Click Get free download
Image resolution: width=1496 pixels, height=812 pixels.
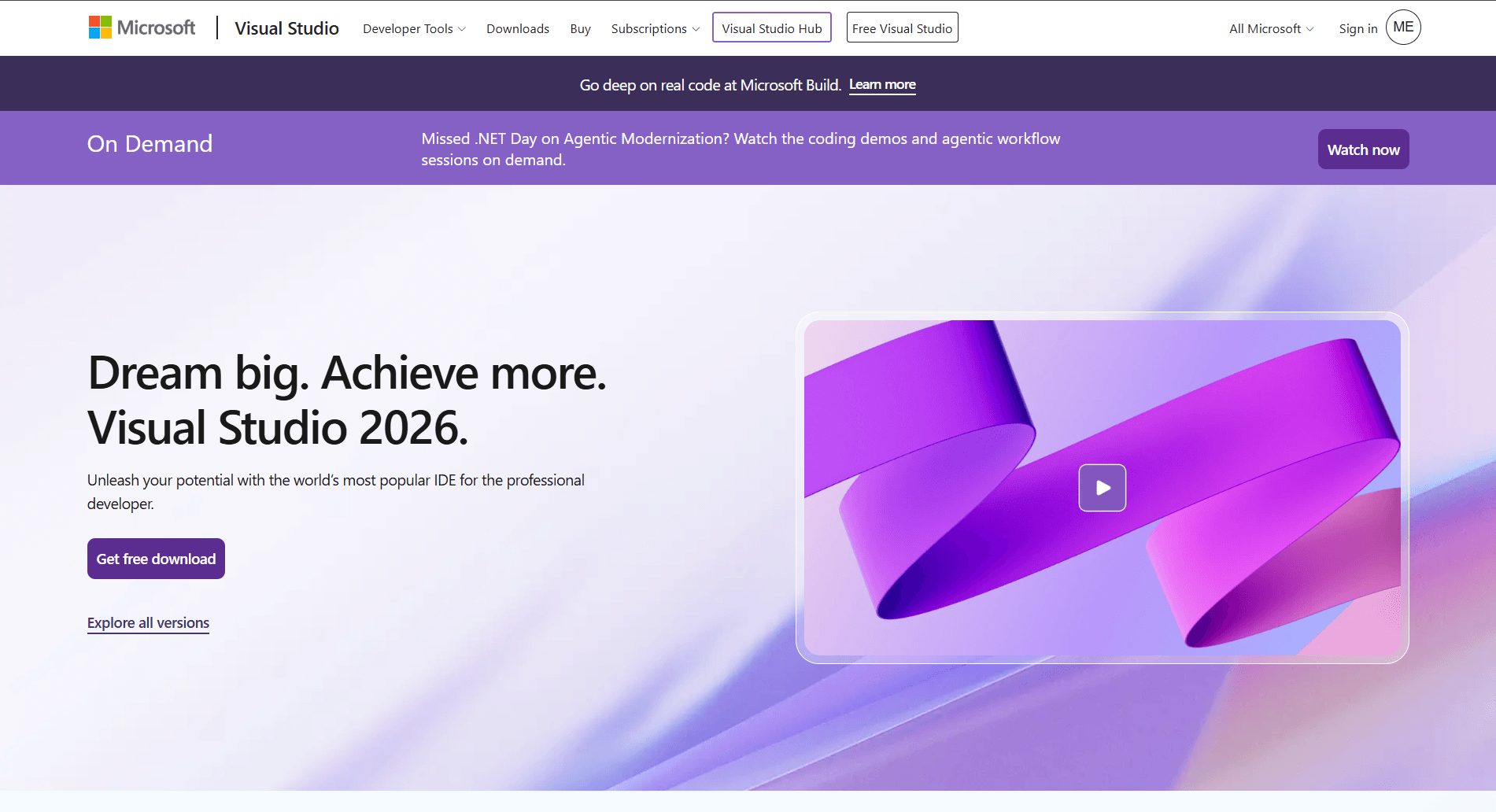[156, 559]
